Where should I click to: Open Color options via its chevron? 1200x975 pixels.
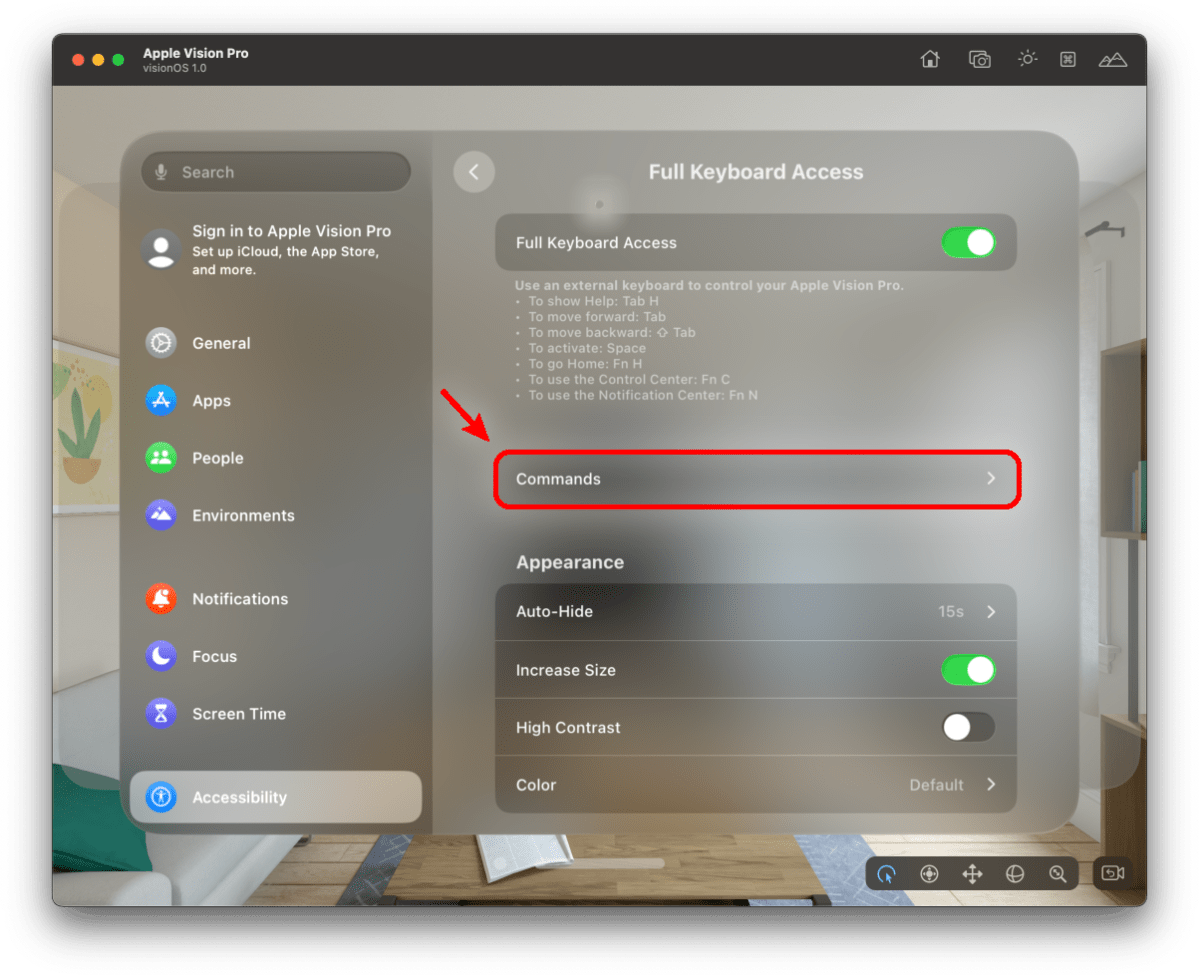[991, 785]
